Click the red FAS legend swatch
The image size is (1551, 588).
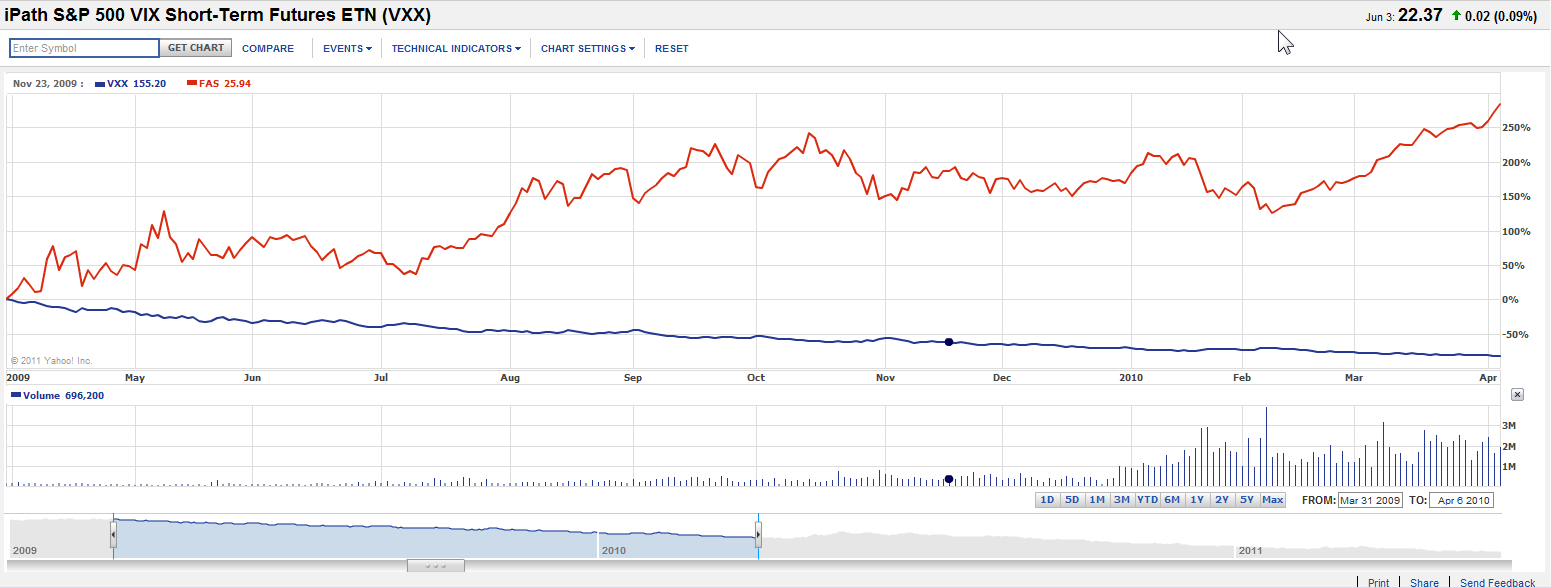191,84
